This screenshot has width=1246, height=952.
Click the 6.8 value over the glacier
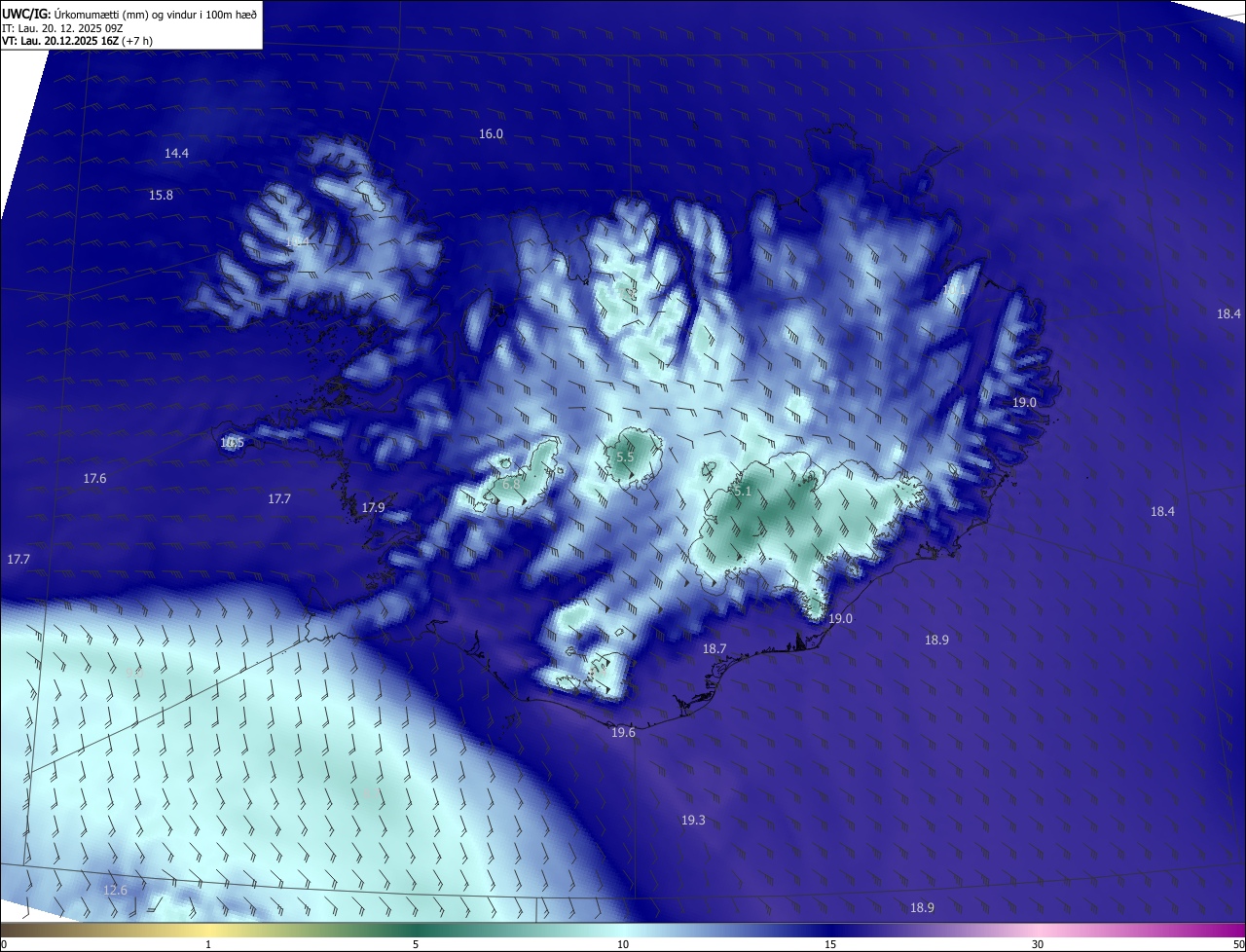click(x=511, y=485)
